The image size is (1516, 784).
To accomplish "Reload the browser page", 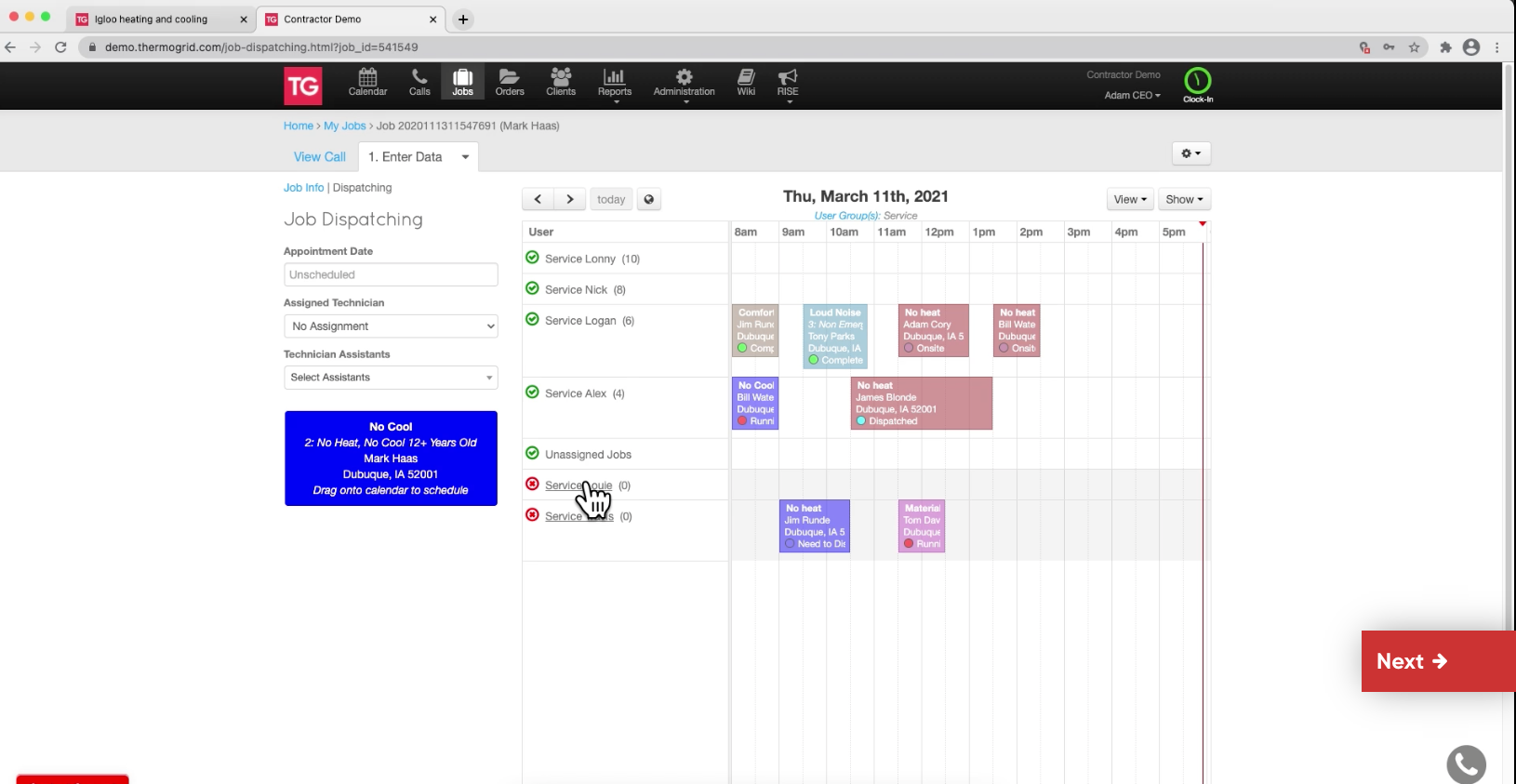I will pyautogui.click(x=60, y=47).
